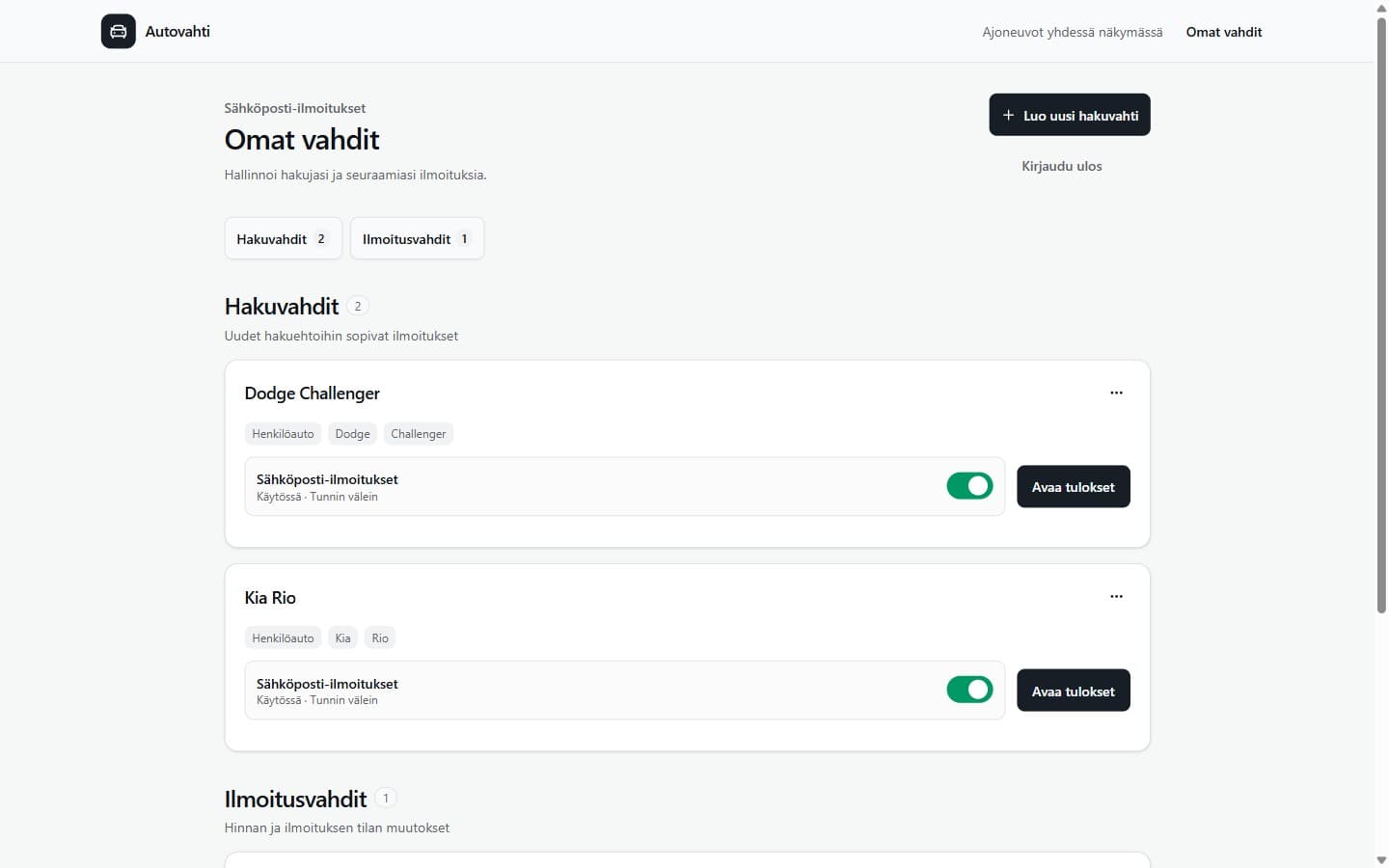Switch to the Ilmoitusvahdit tab
1389x868 pixels.
click(417, 238)
